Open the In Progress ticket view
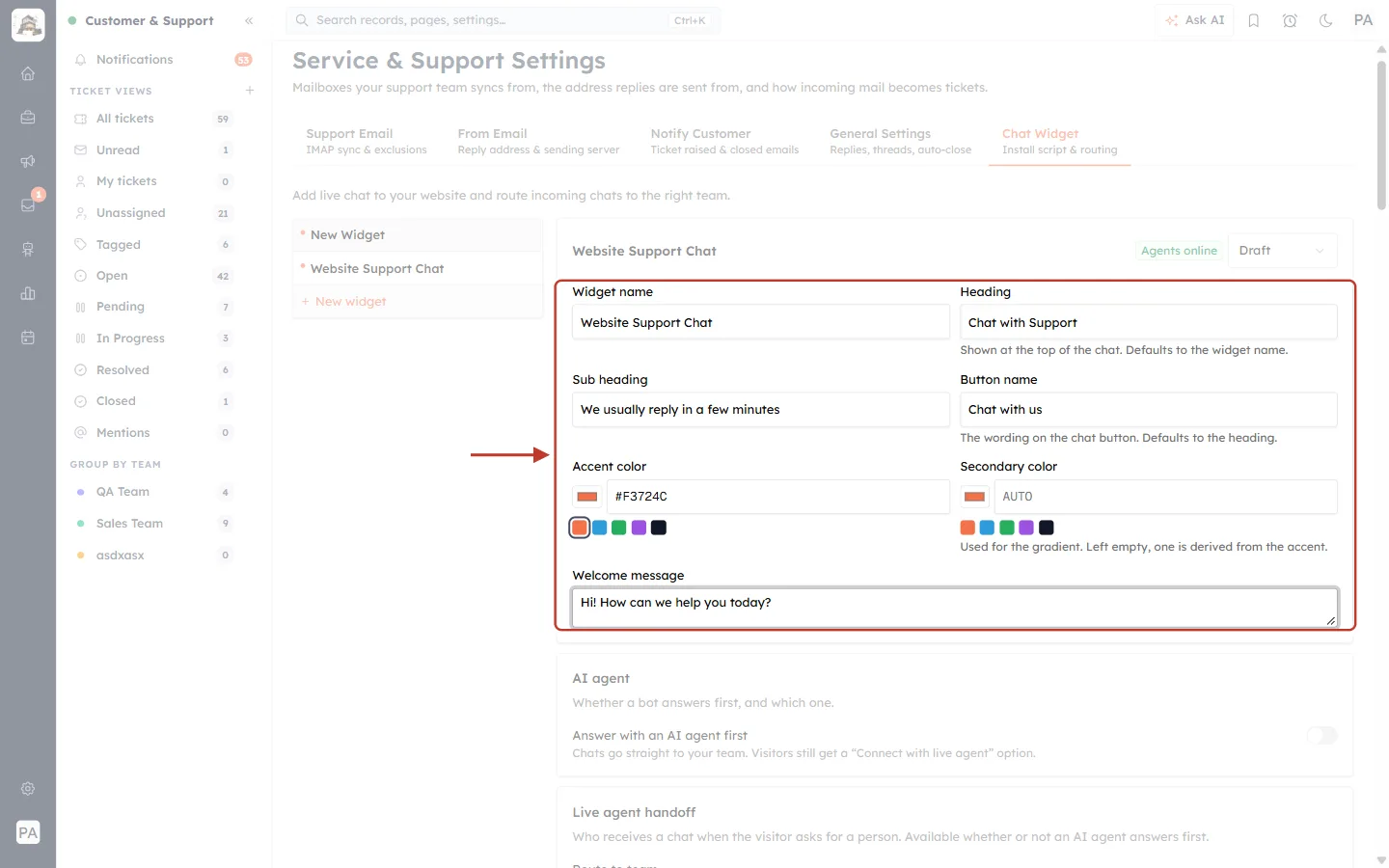Image resolution: width=1389 pixels, height=868 pixels. (152, 339)
